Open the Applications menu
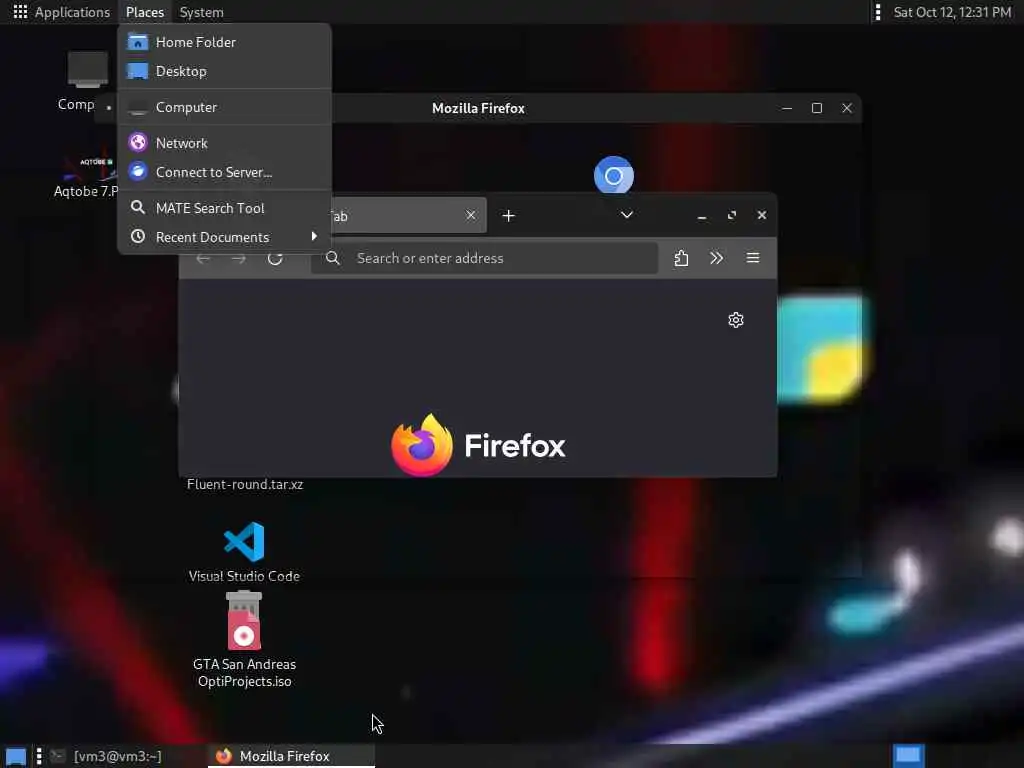Screen dimensions: 1024x768 click(x=61, y=12)
